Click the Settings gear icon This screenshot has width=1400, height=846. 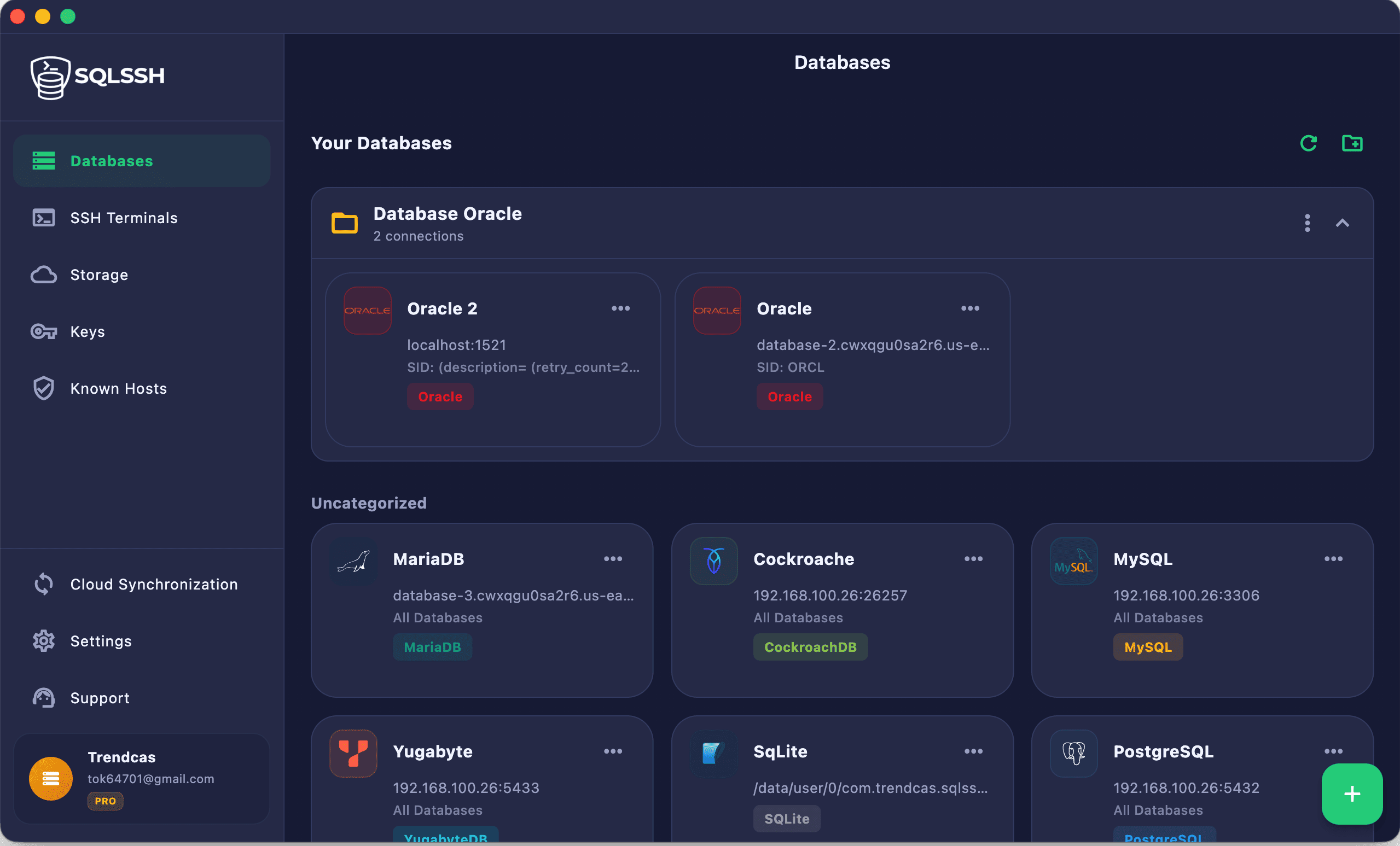(44, 641)
